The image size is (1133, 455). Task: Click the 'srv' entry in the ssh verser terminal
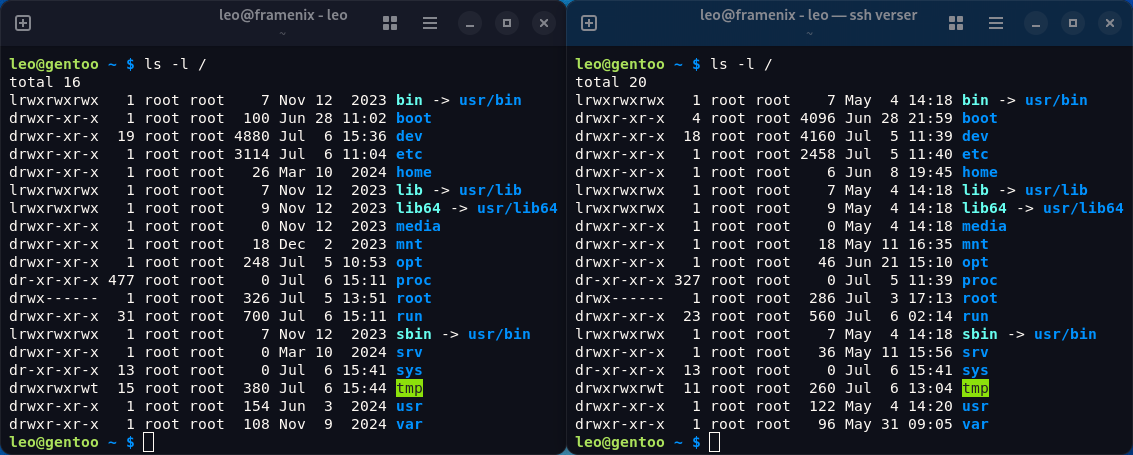click(x=975, y=352)
